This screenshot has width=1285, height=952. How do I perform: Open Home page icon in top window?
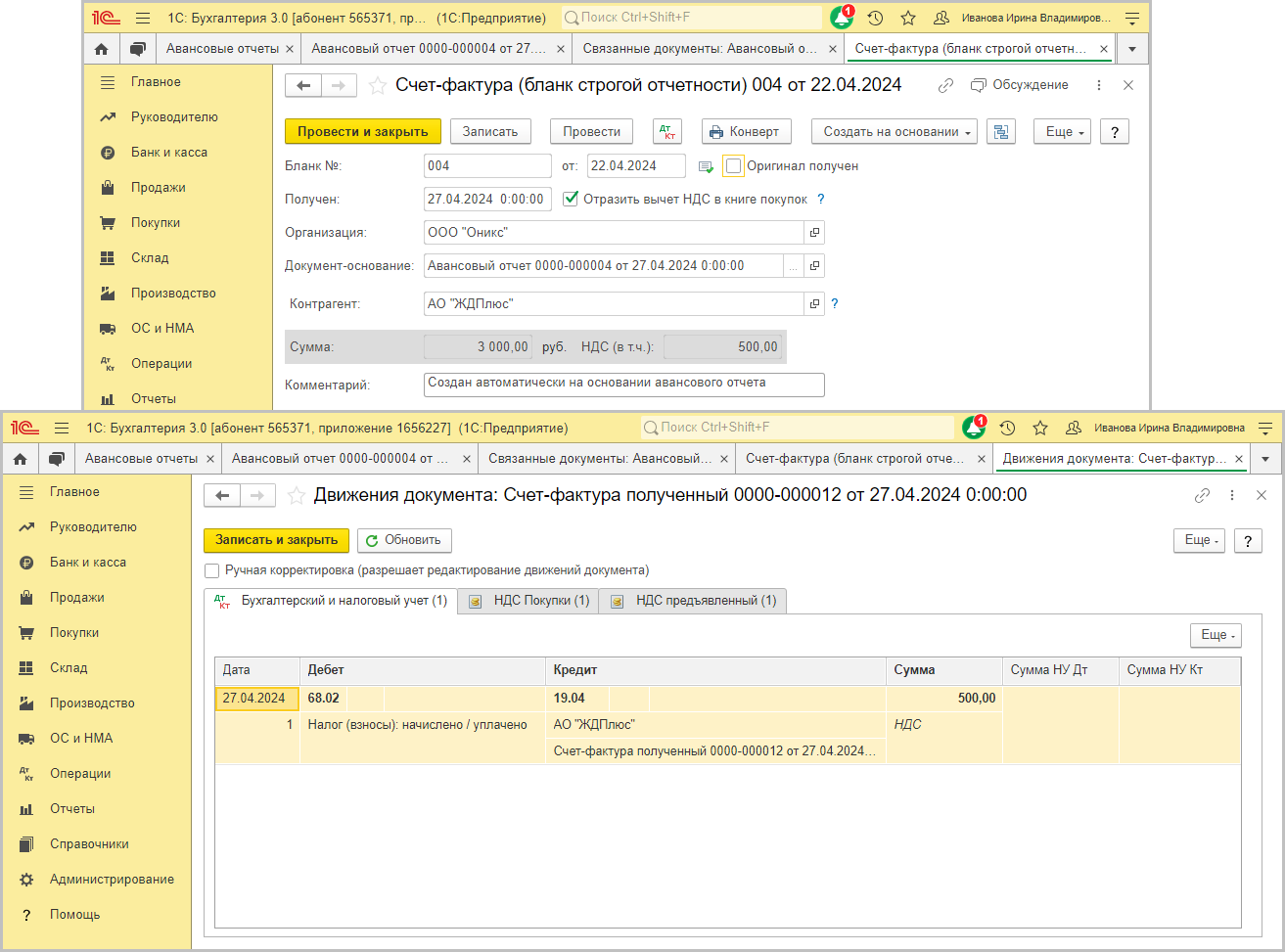click(x=102, y=48)
